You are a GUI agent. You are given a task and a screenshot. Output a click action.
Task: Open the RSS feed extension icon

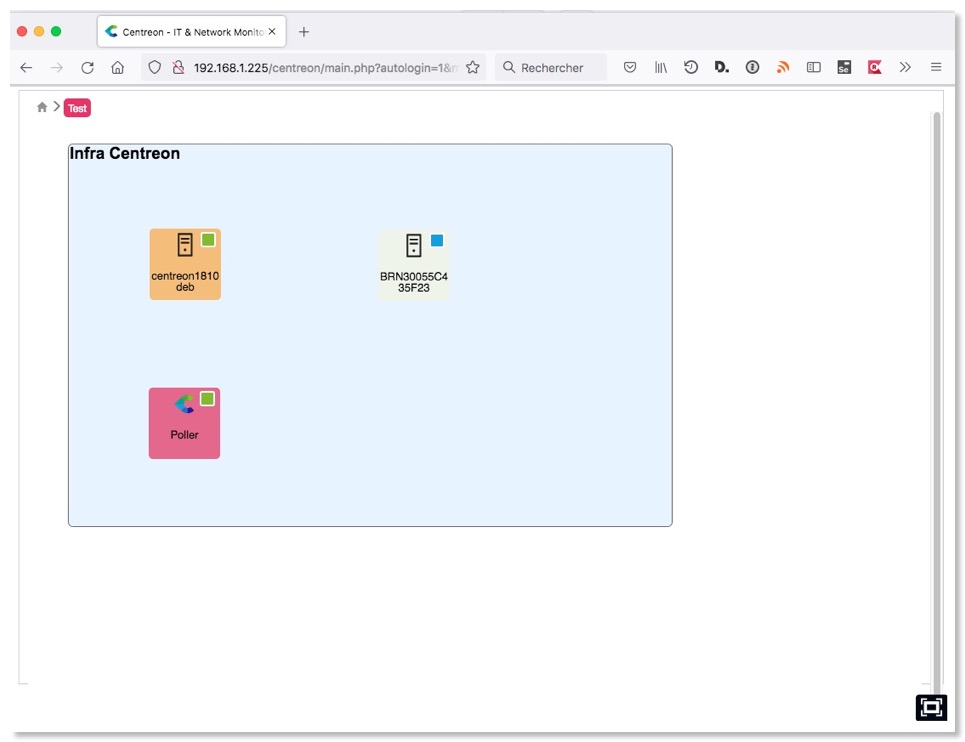(783, 67)
